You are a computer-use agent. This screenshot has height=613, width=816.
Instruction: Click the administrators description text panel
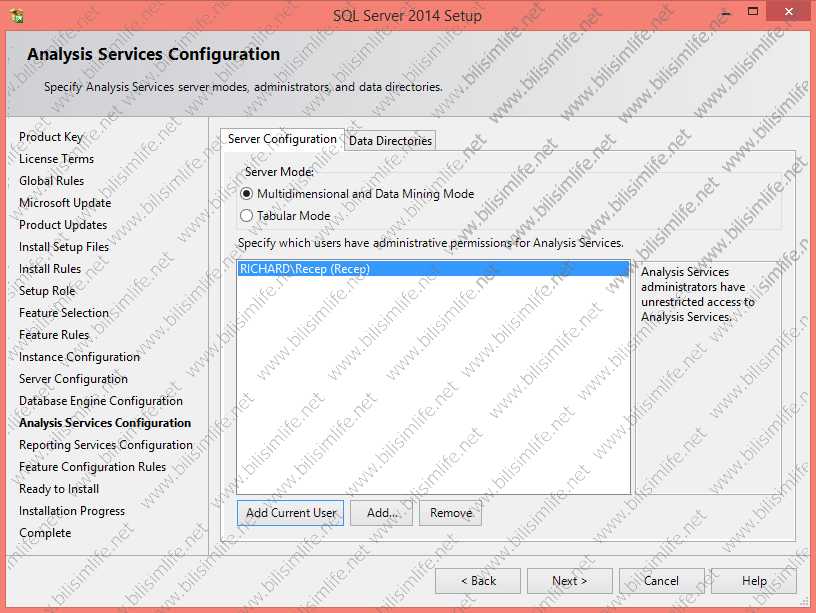708,378
